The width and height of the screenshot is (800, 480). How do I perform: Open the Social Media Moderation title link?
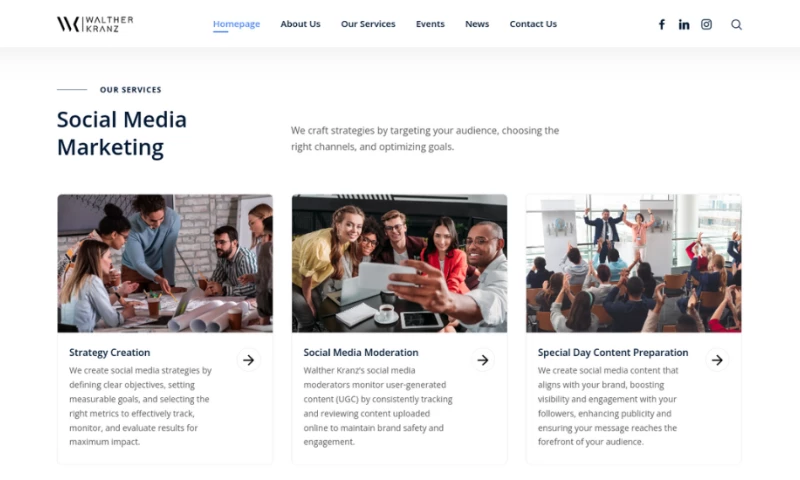361,352
